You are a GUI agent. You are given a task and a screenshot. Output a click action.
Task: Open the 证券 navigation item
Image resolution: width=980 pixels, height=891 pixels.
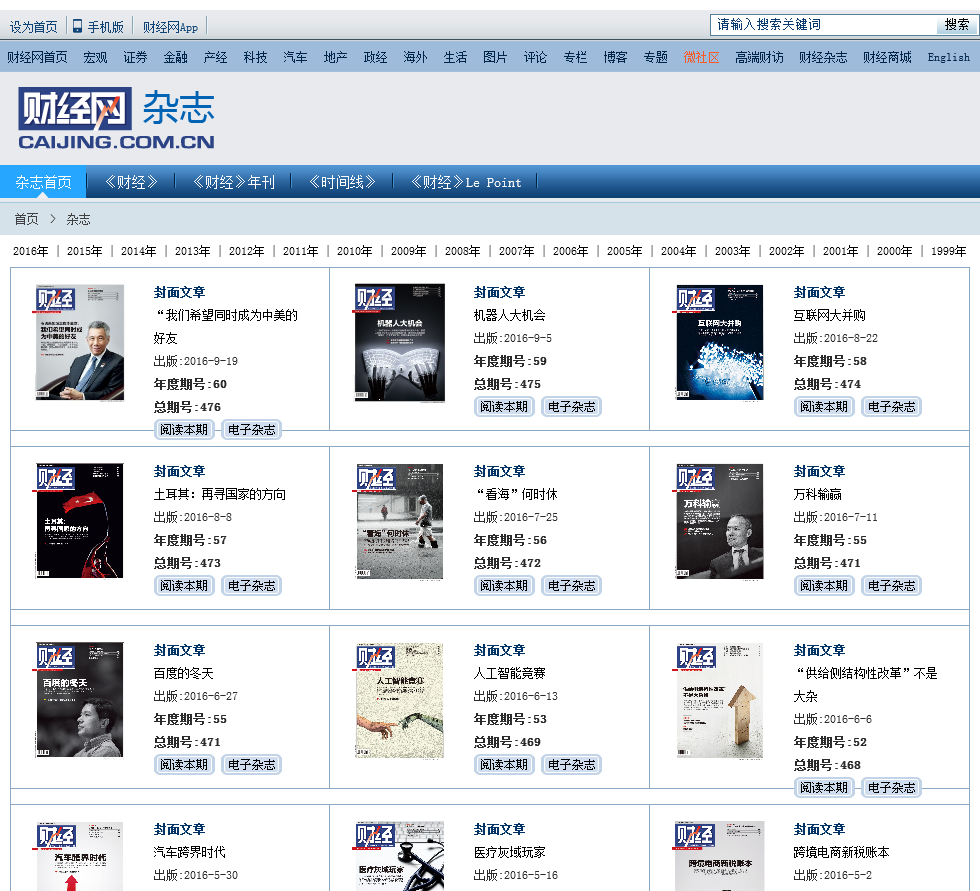coord(135,57)
